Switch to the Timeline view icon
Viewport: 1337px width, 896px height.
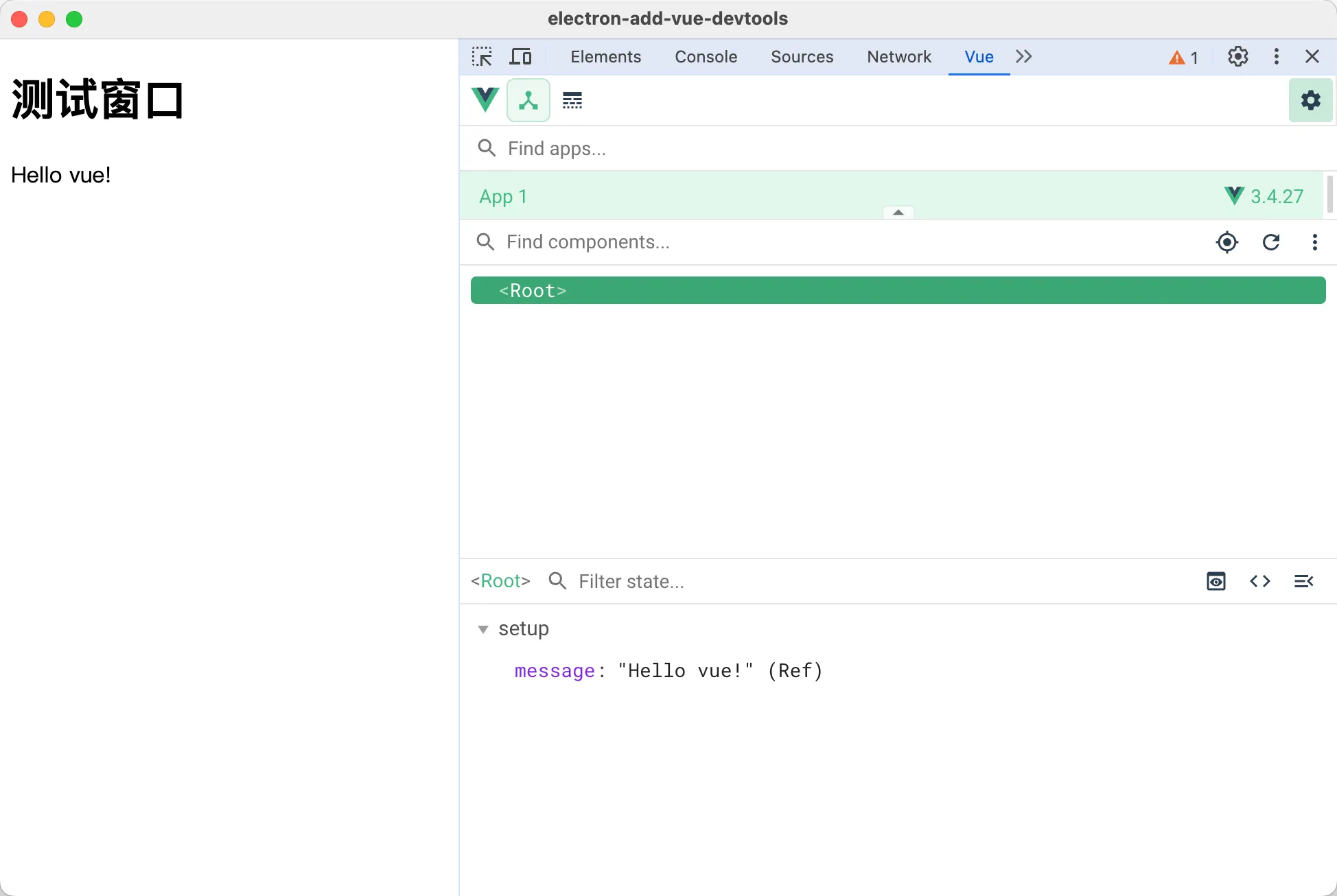coord(572,100)
